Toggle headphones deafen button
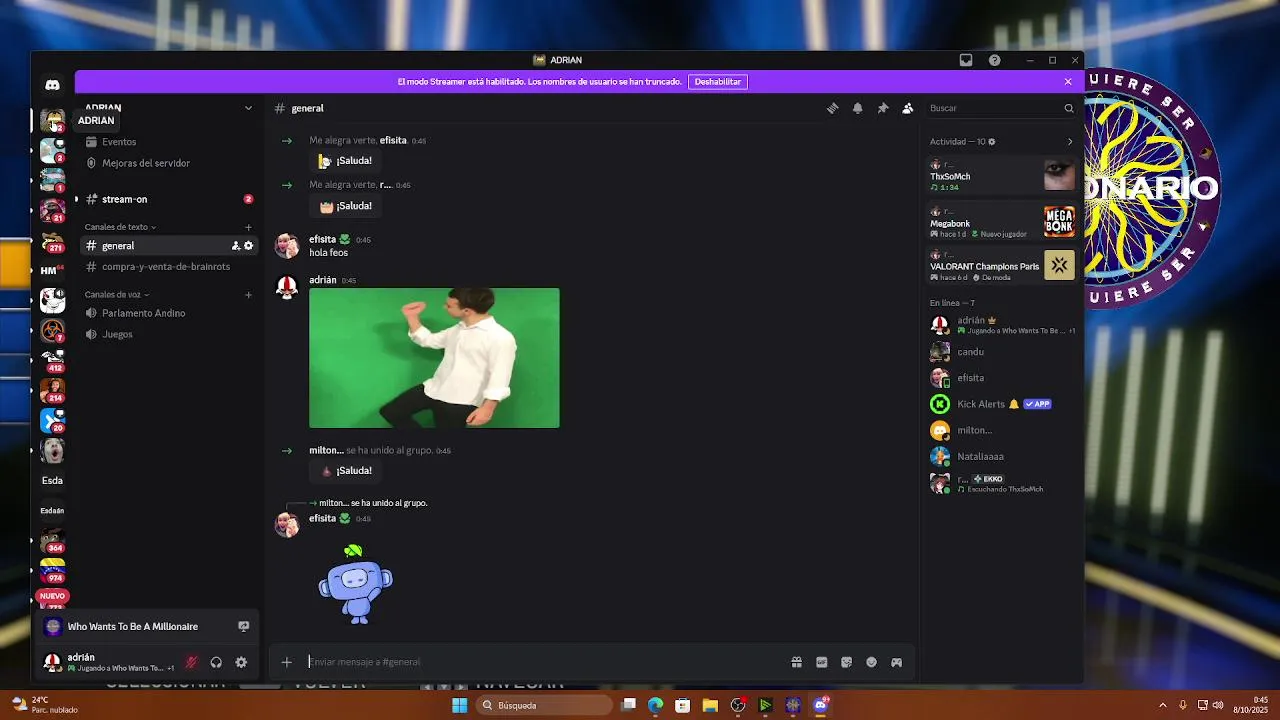Viewport: 1280px width, 720px height. pos(216,662)
